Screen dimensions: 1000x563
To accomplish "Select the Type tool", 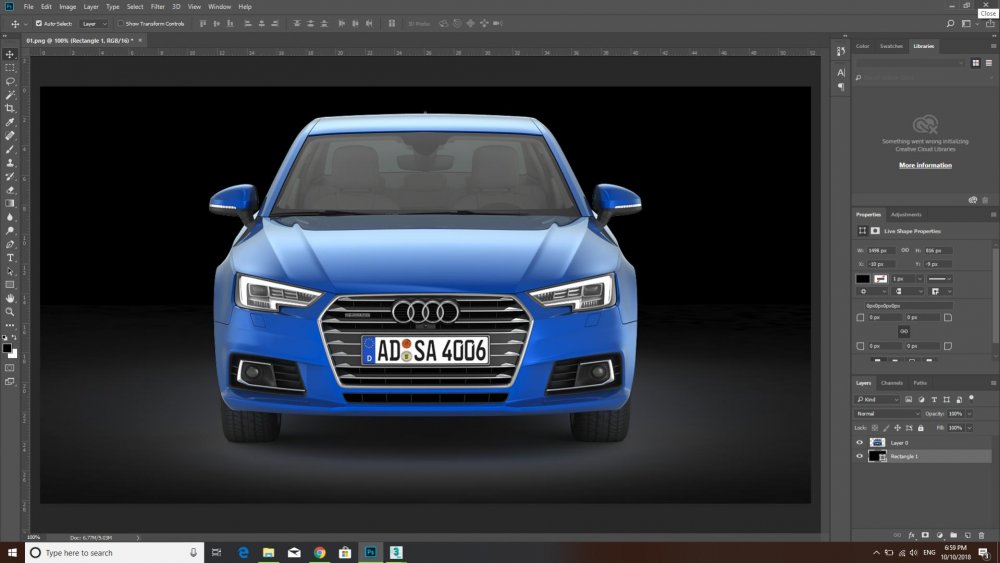I will (x=10, y=258).
